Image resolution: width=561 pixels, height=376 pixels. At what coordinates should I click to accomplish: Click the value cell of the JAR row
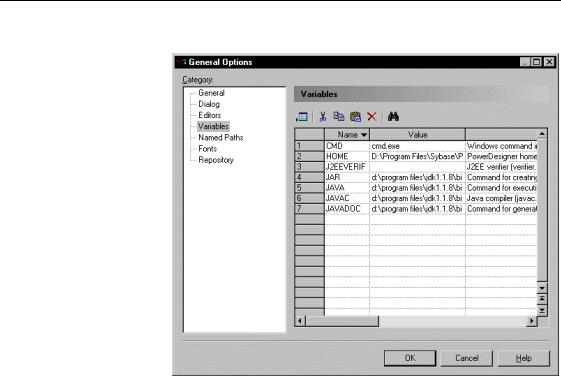tap(418, 177)
